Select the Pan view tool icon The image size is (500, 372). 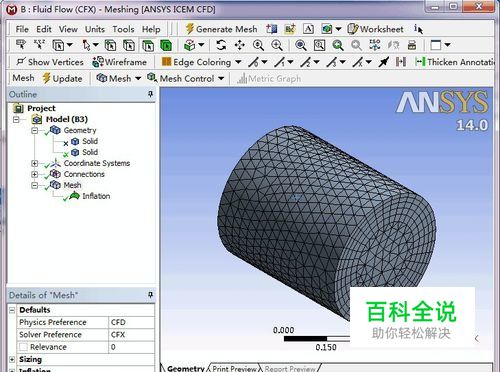[x=240, y=45]
